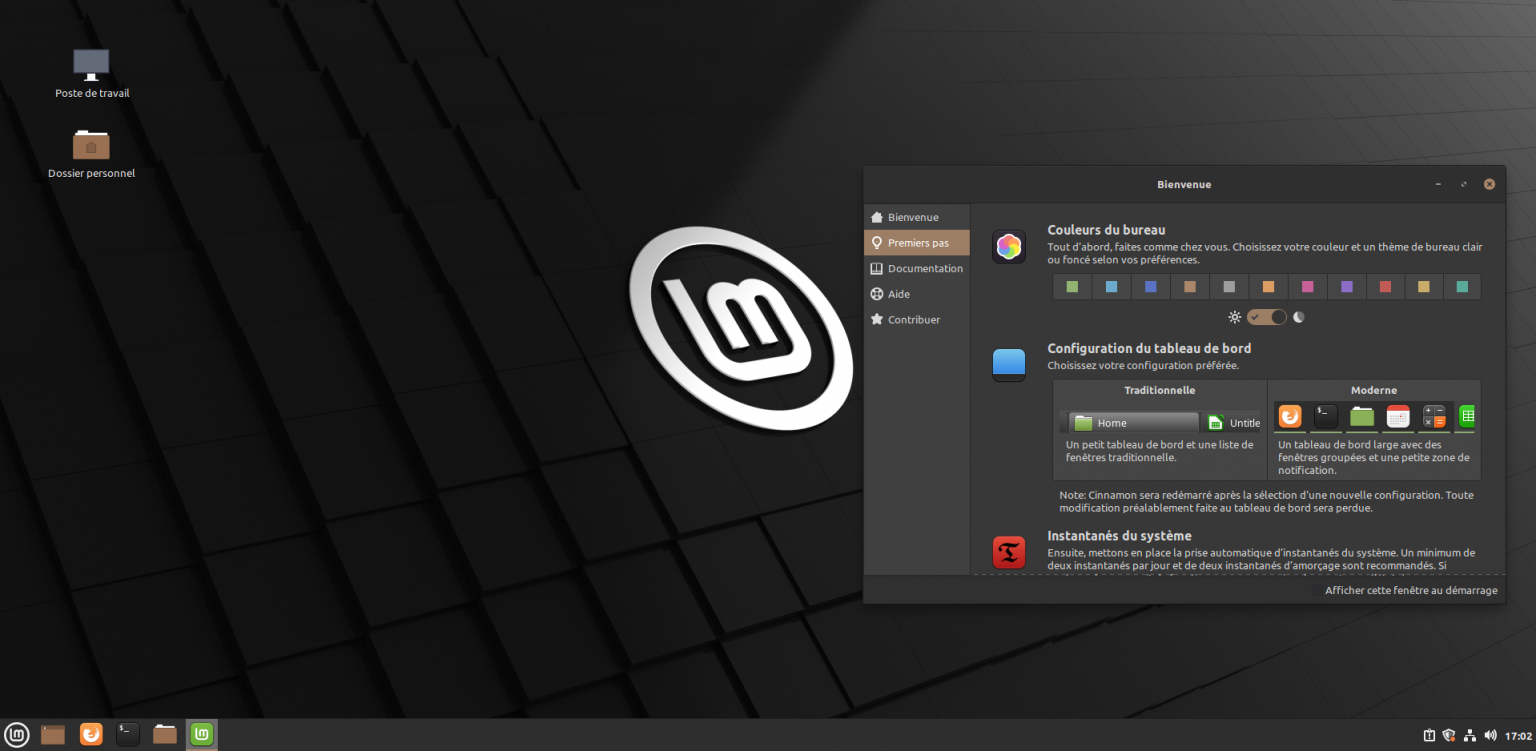Viewport: 1536px width, 751px height.
Task: Toggle the light/dark theme switch
Action: 1267,317
